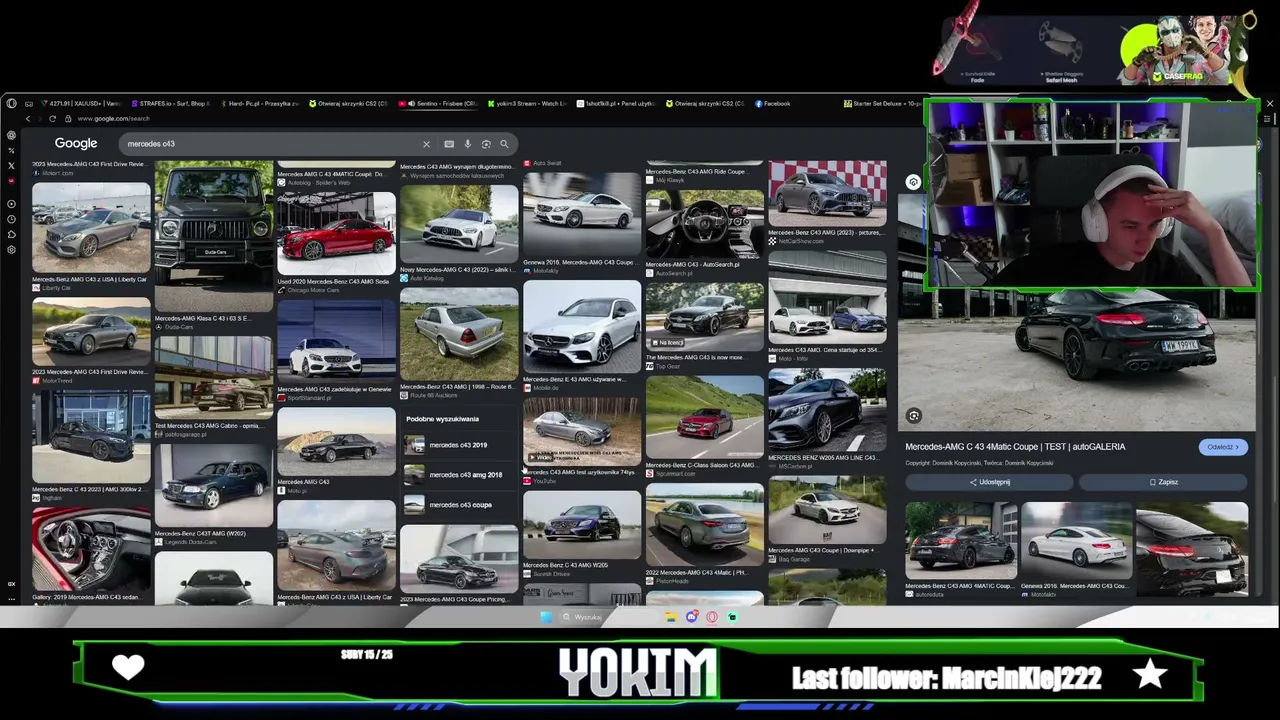Click the title 'Mercedes-AMG C 43 4Matic Coupe | TEST'

point(1015,447)
